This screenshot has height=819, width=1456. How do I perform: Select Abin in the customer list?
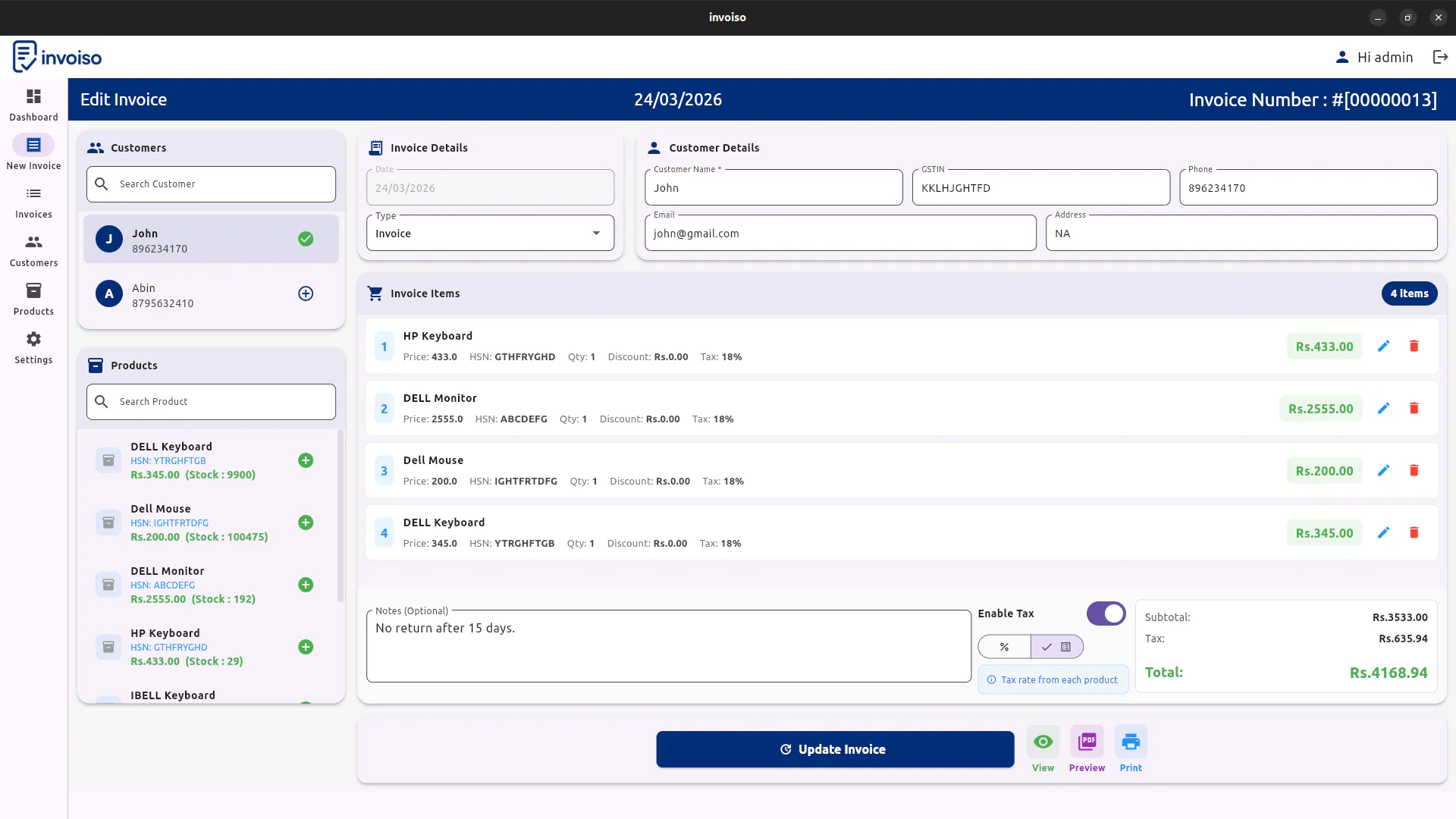pyautogui.click(x=211, y=294)
